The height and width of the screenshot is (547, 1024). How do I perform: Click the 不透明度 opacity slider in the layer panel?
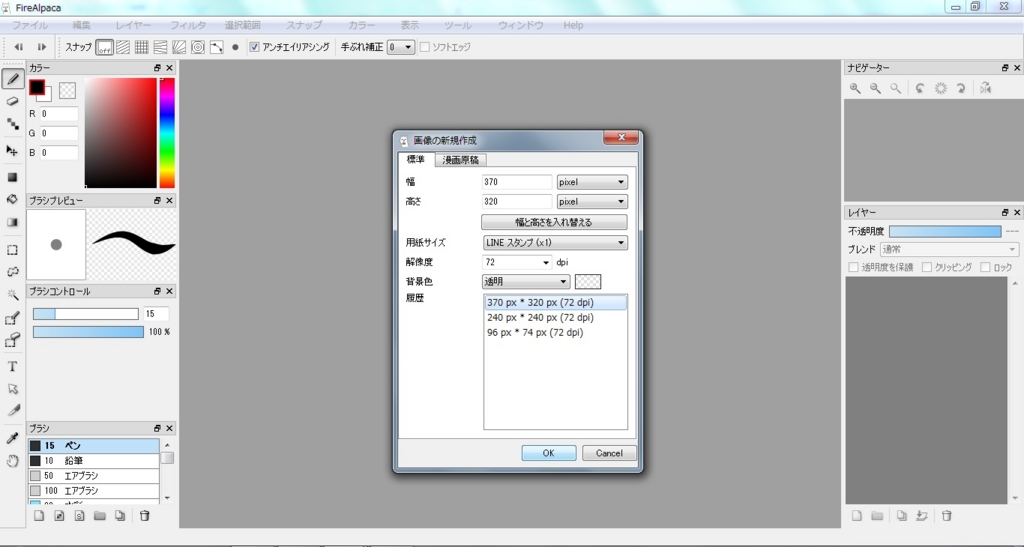click(945, 231)
